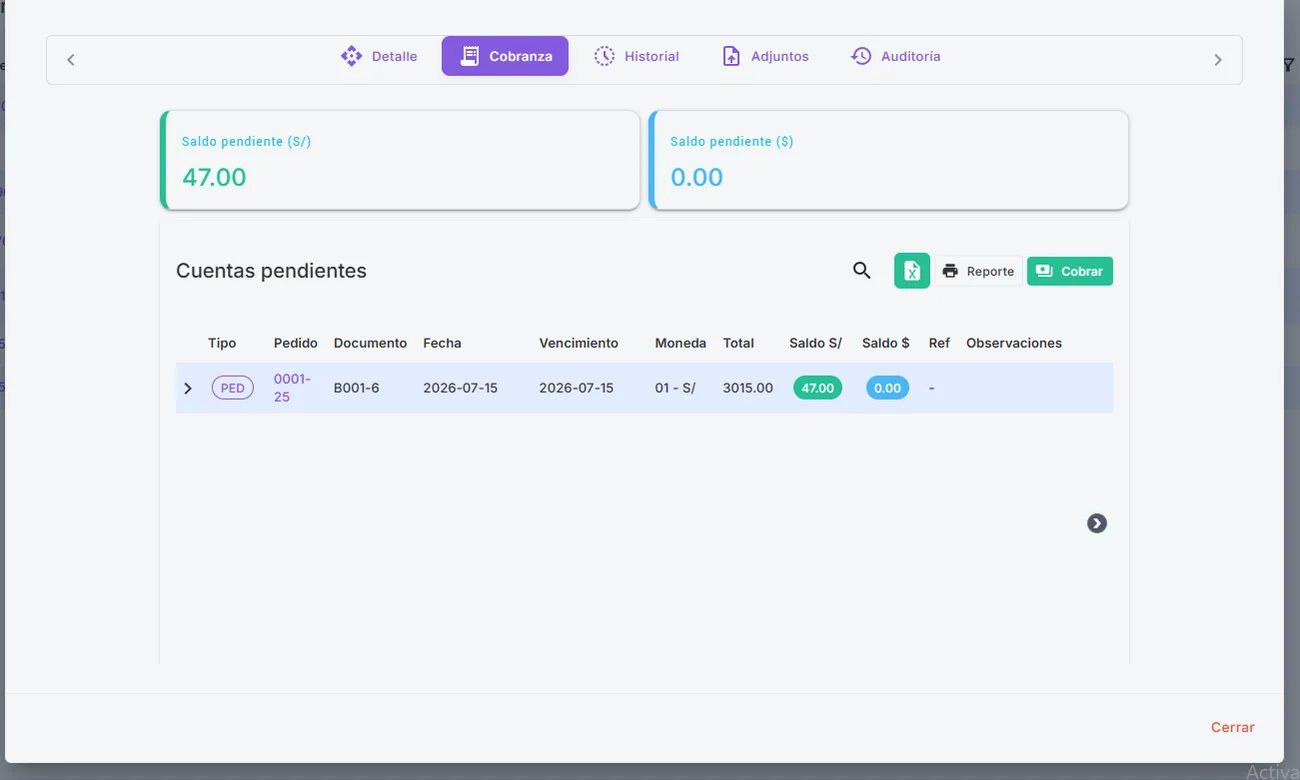This screenshot has width=1300, height=780.
Task: Click the Detalle tab's move icon
Action: pyautogui.click(x=351, y=56)
